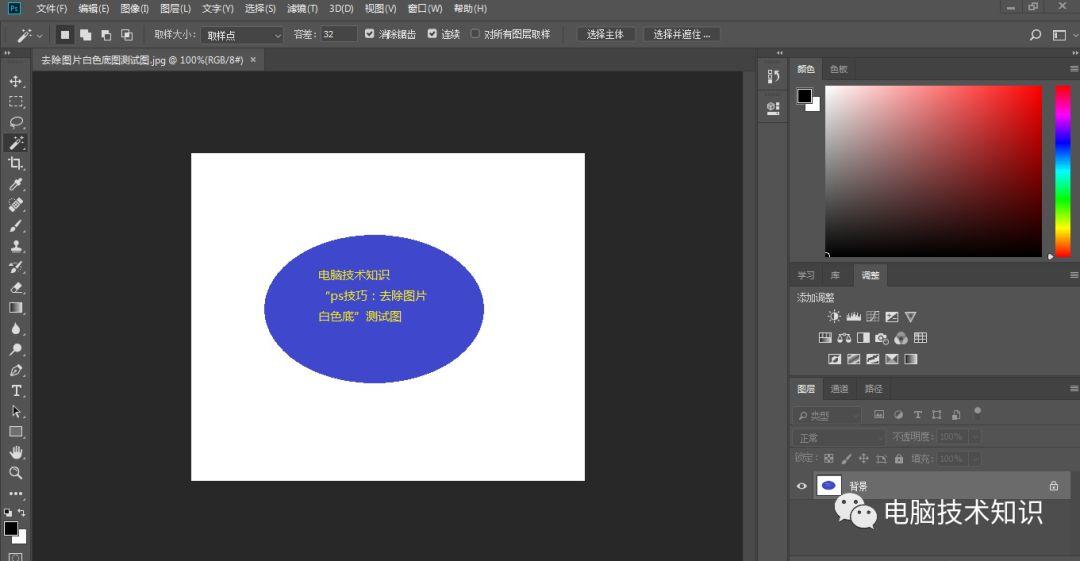
Task: Select the Dodge tool
Action: tap(16, 349)
